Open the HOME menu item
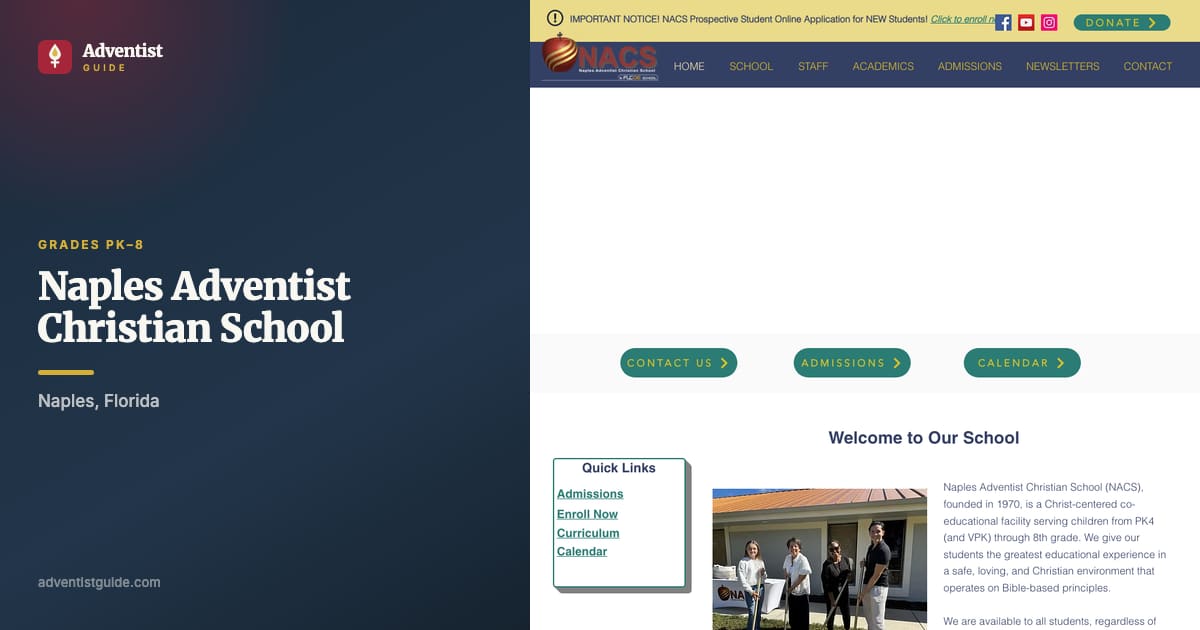 (x=689, y=66)
